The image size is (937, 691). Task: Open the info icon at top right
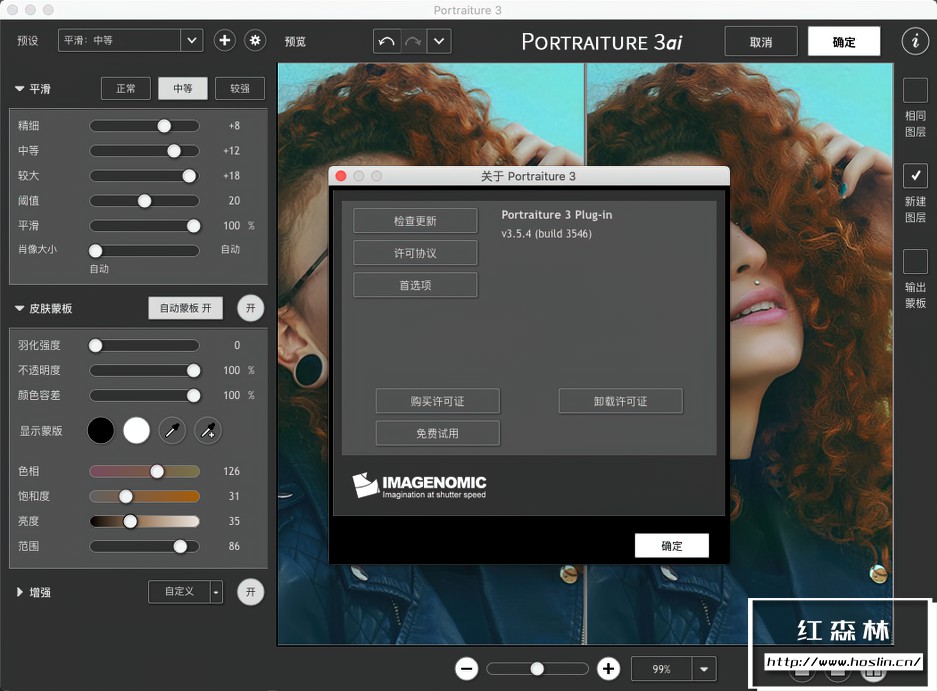[914, 41]
